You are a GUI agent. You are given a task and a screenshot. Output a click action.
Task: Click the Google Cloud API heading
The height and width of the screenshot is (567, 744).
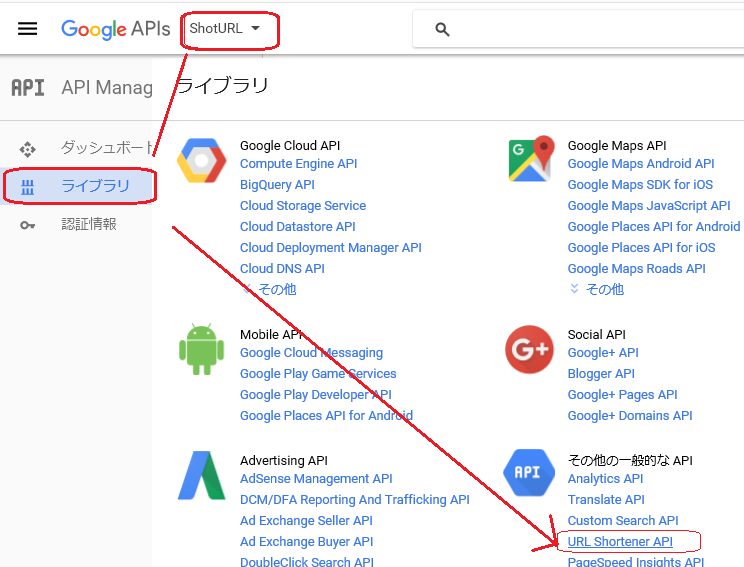[290, 146]
